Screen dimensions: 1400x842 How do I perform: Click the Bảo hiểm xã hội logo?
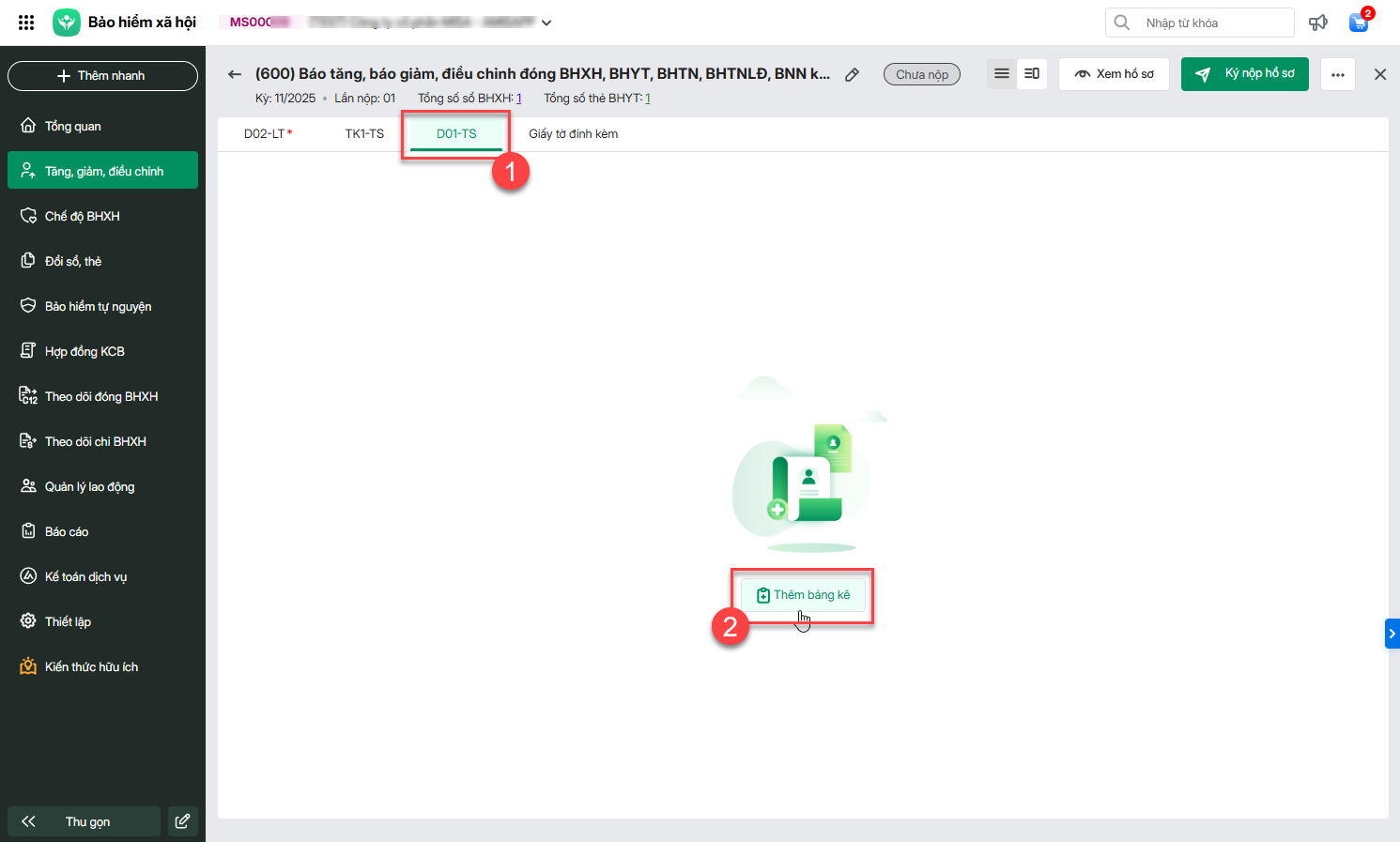point(67,23)
